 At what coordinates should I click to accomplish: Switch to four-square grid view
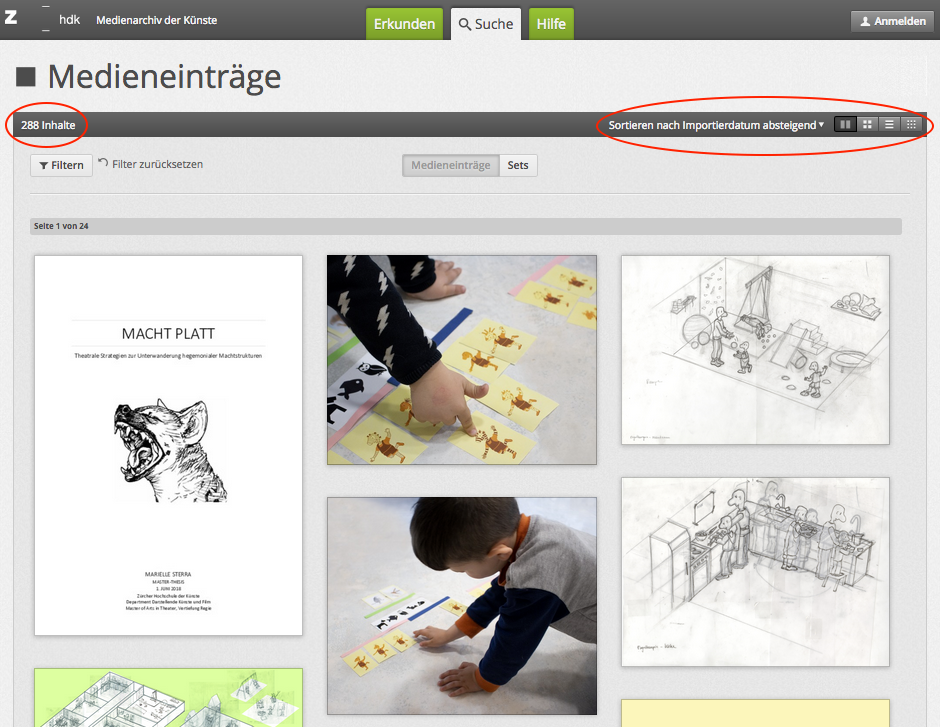[x=867, y=125]
